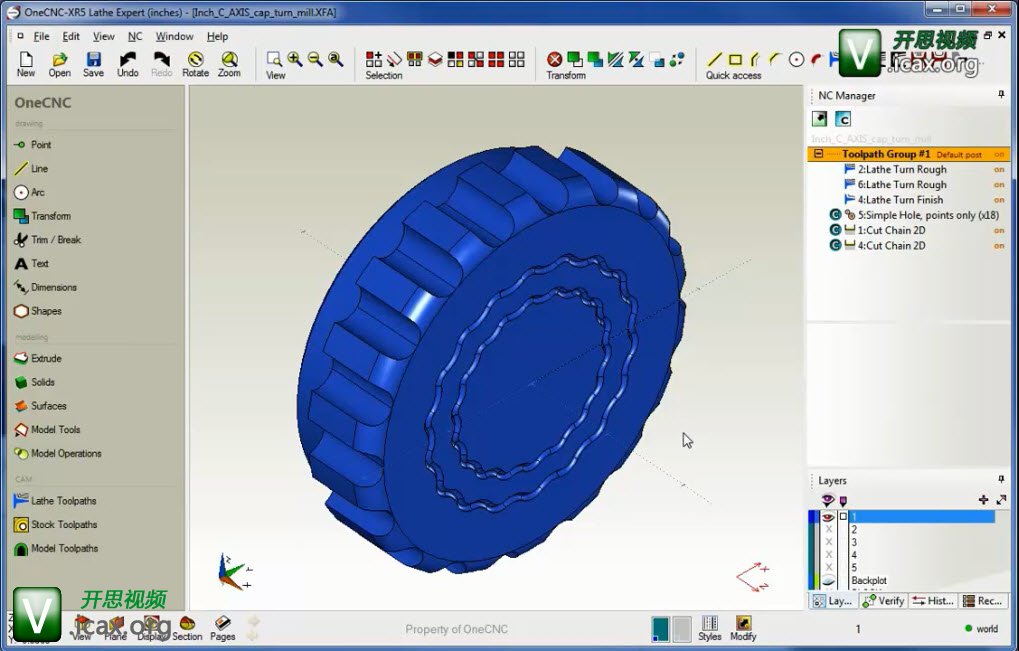Open the Extrude modelling tool

click(x=38, y=359)
